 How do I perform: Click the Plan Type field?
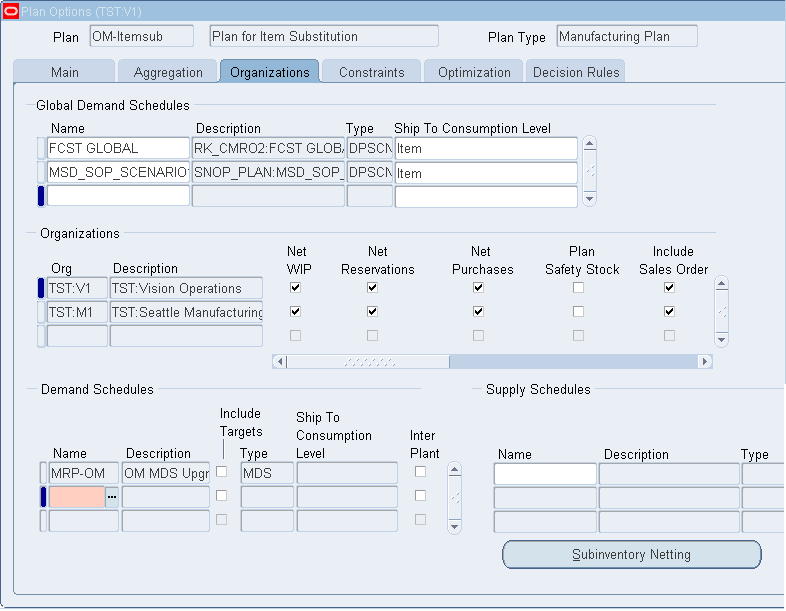coord(627,36)
